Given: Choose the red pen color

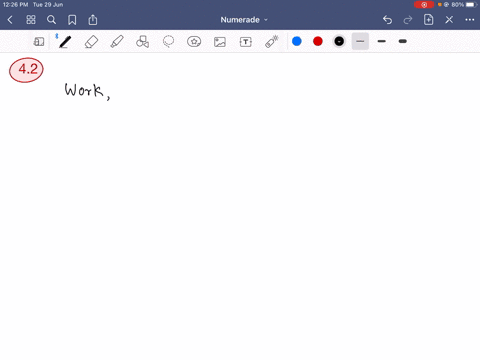Looking at the screenshot, I should (x=318, y=41).
